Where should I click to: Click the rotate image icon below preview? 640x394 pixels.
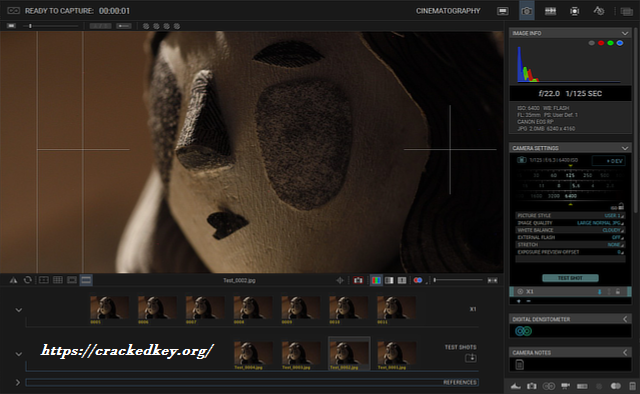point(28,280)
